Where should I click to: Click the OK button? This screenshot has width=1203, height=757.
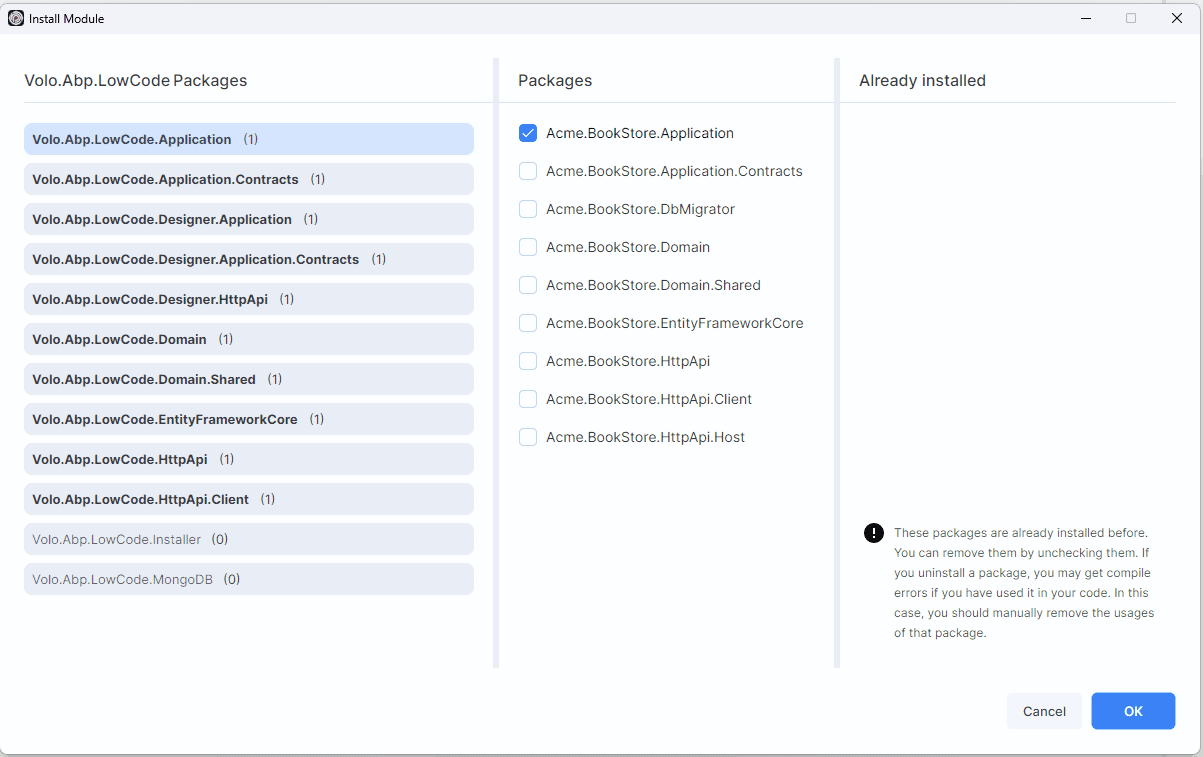coord(1133,711)
